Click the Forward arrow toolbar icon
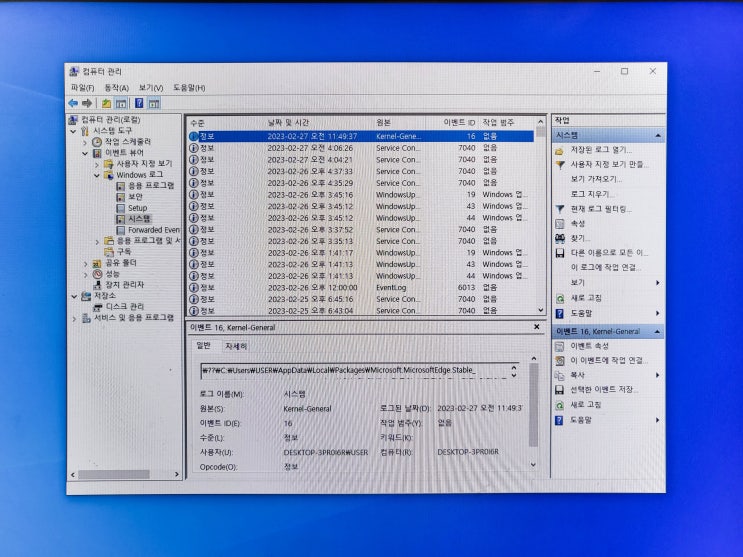 [x=87, y=103]
